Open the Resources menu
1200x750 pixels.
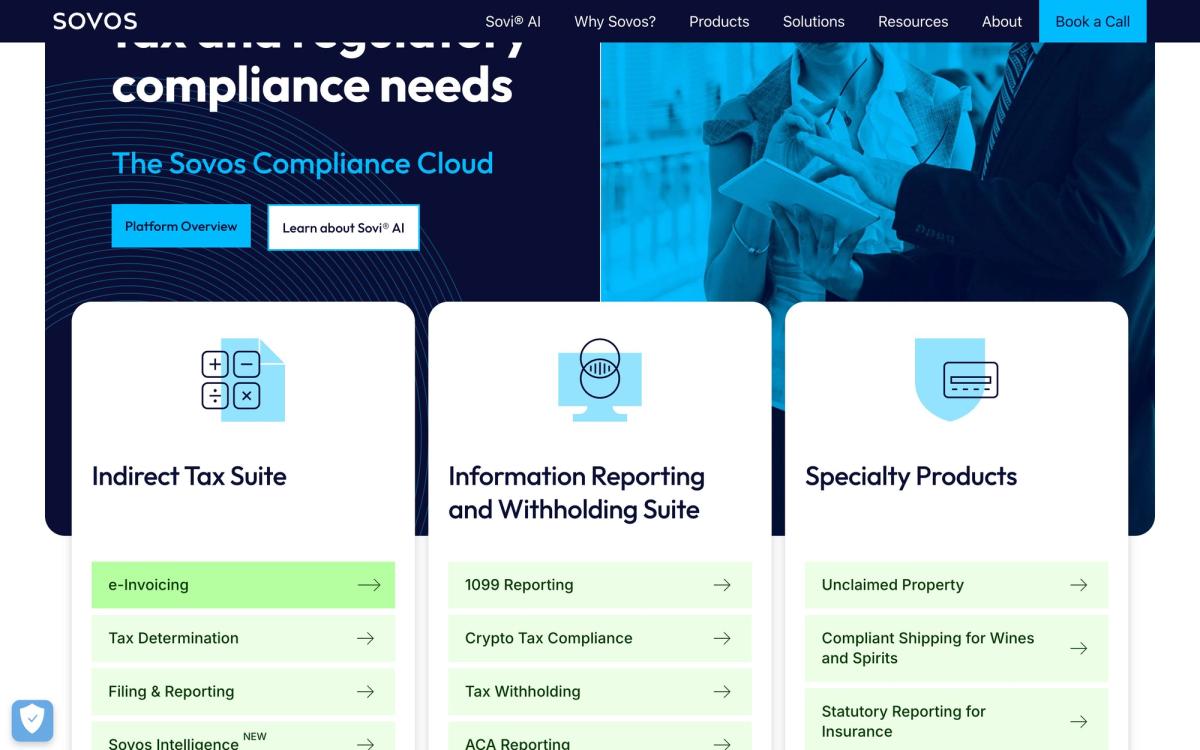coord(913,21)
